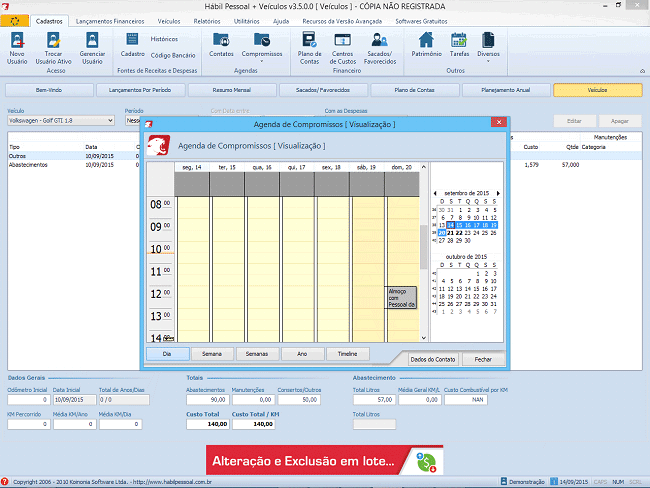Go to previous month in mini calendar
Screen dimensions: 650x488
pos(435,193)
